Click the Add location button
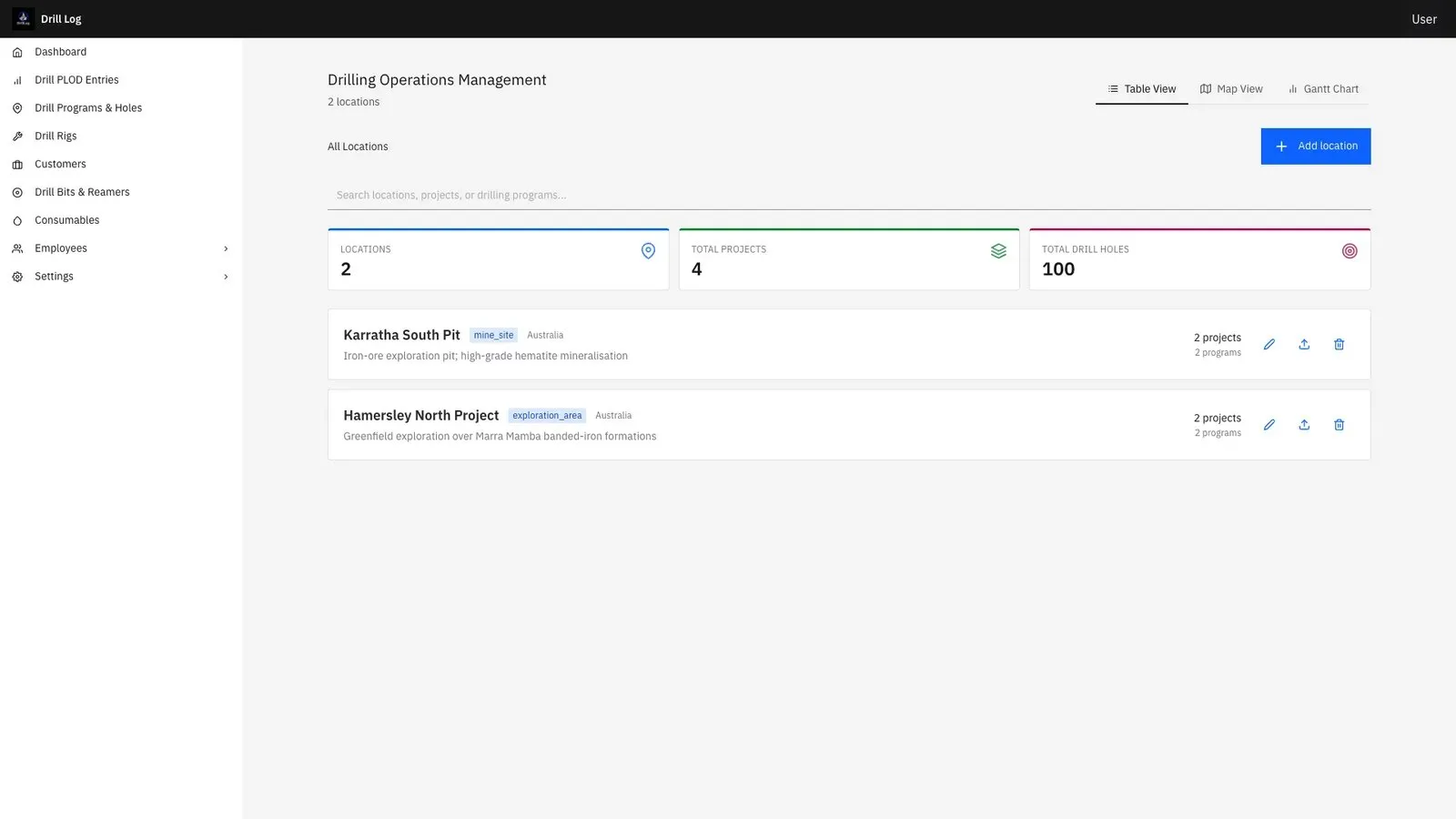The image size is (1456, 819). (1316, 147)
